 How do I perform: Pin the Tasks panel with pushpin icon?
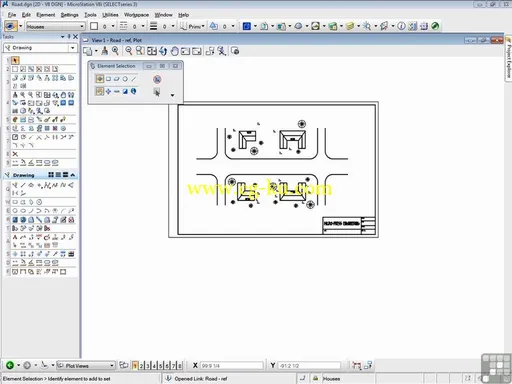coord(69,37)
